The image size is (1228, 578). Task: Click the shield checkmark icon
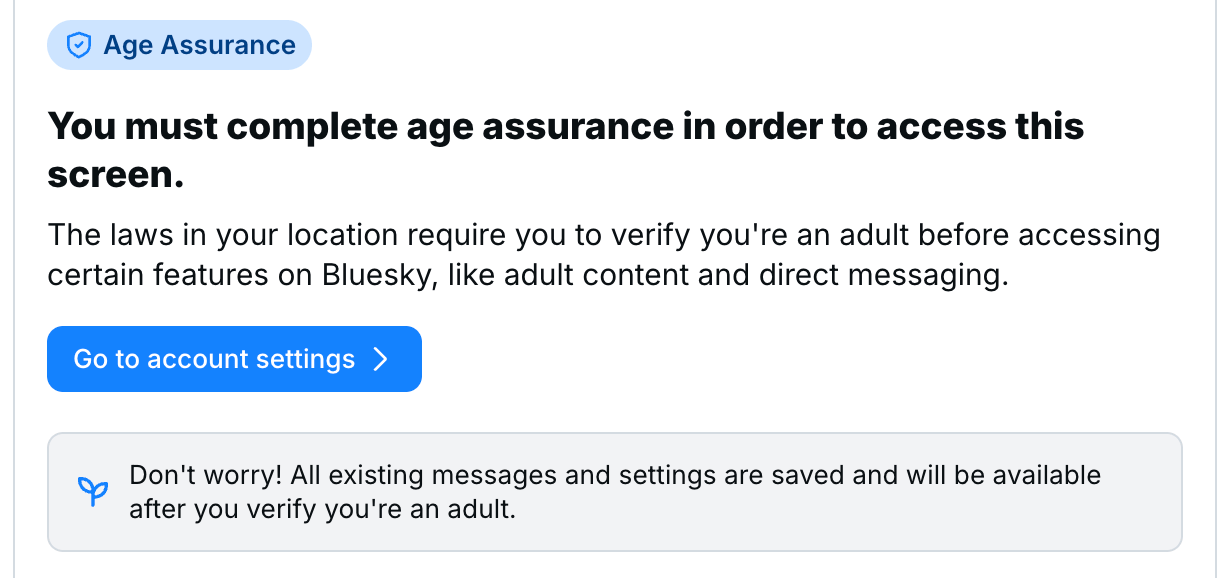tap(79, 46)
